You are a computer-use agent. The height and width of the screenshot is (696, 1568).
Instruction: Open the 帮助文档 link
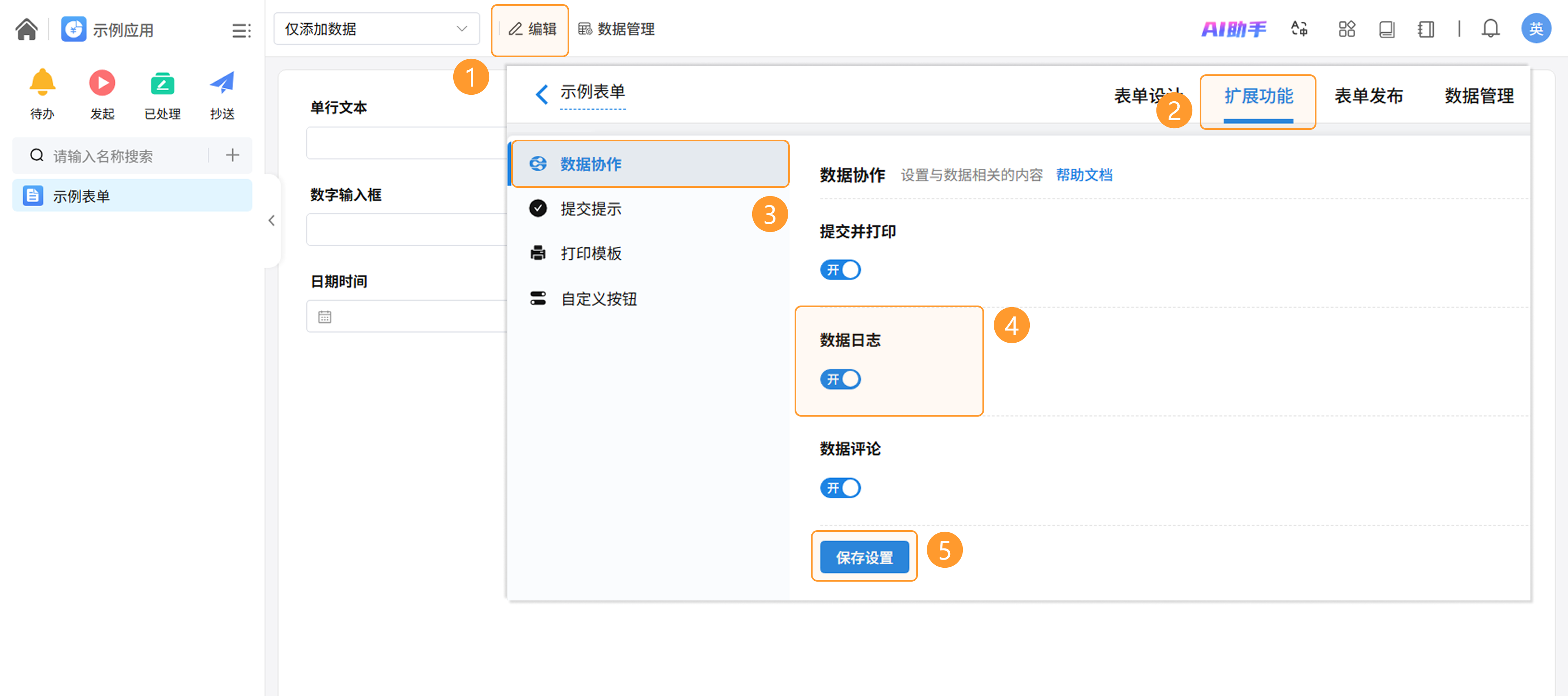(x=1083, y=175)
